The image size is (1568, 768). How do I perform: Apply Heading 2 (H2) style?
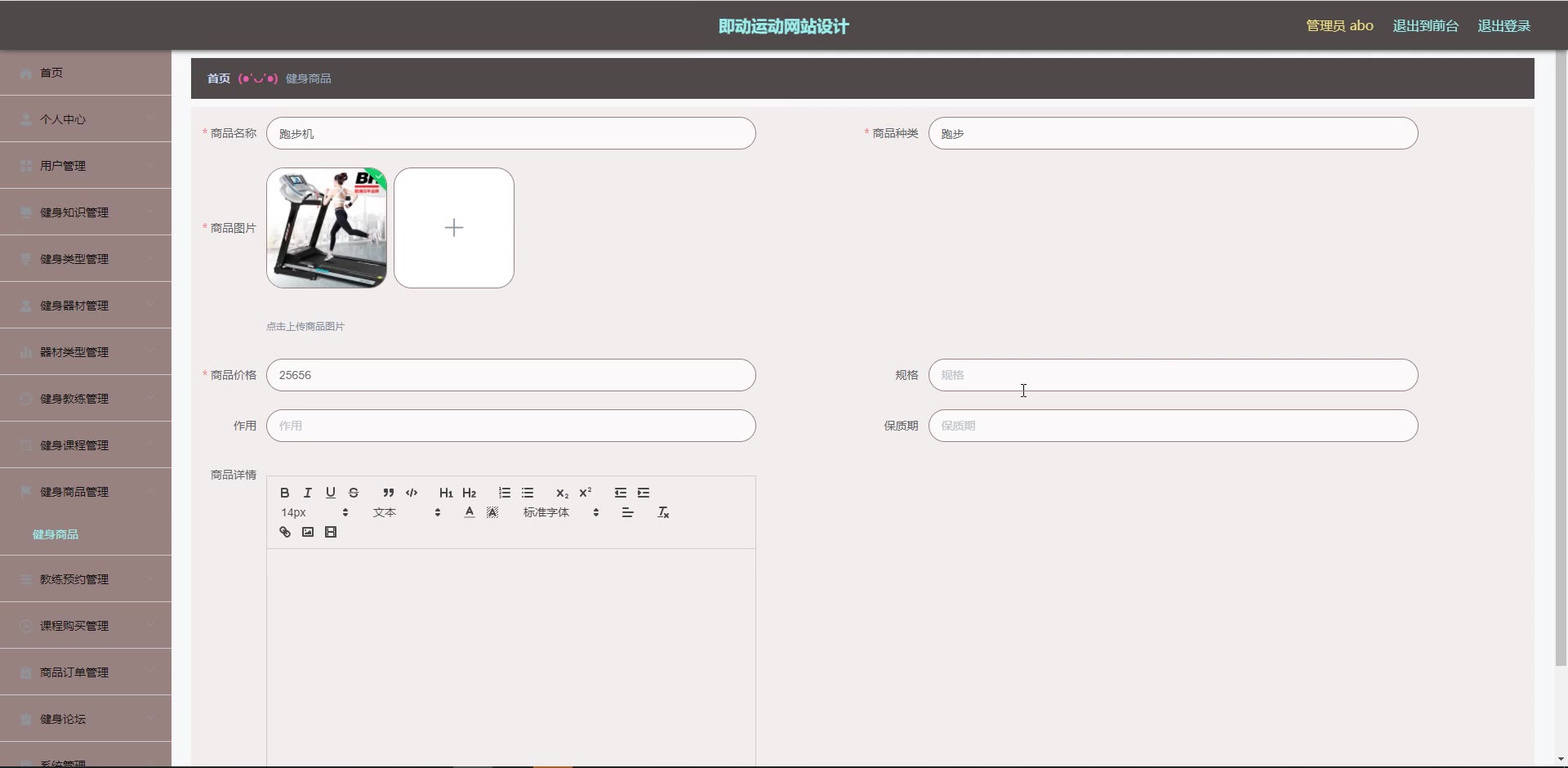[469, 493]
